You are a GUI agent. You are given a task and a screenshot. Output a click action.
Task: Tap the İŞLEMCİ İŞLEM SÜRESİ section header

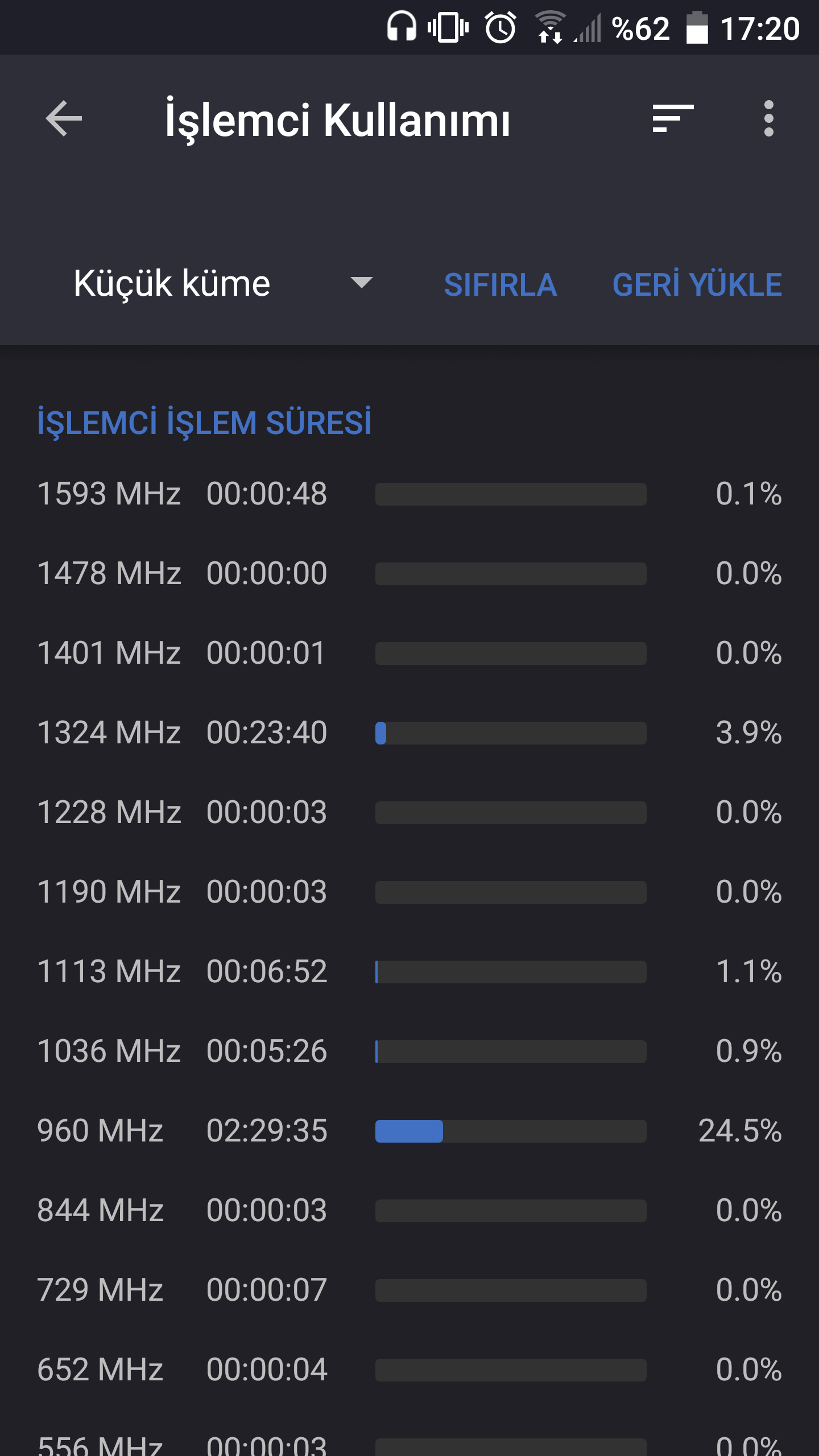[x=204, y=423]
